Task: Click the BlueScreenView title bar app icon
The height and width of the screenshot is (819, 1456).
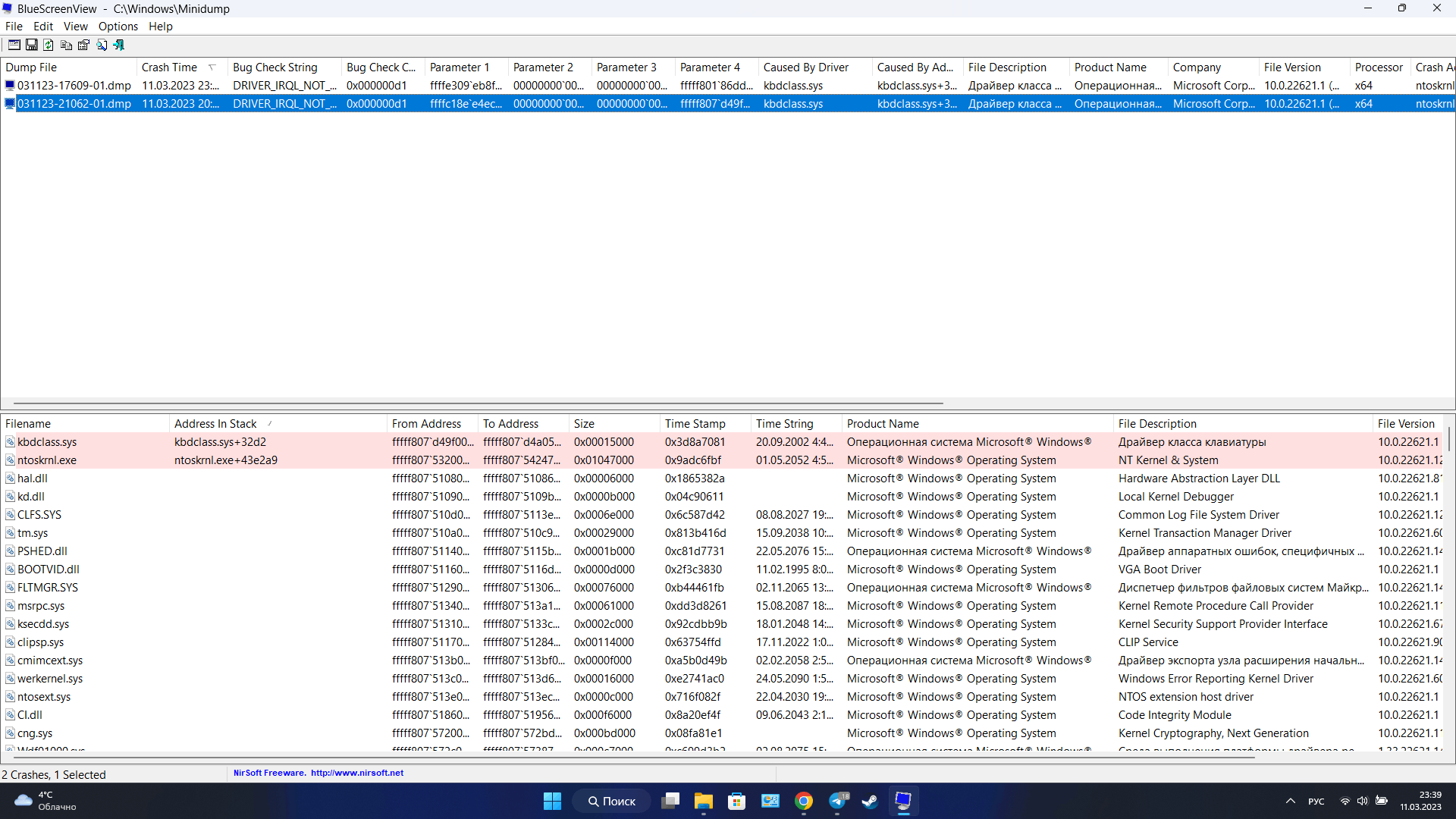Action: (x=8, y=8)
